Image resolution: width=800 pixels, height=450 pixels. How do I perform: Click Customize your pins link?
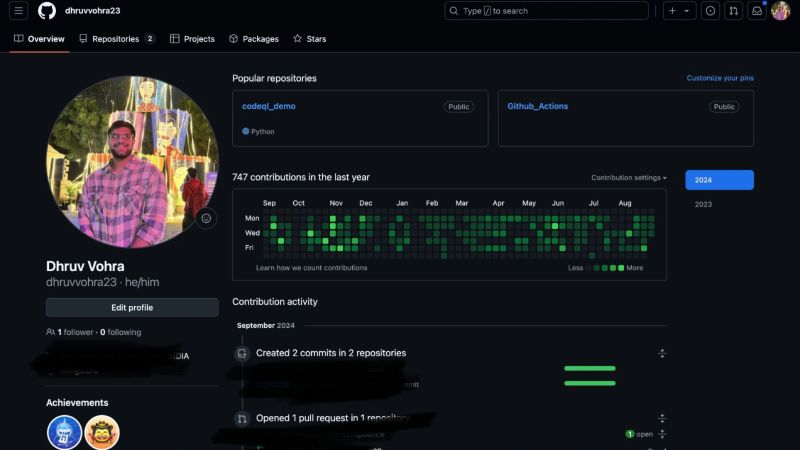click(720, 78)
